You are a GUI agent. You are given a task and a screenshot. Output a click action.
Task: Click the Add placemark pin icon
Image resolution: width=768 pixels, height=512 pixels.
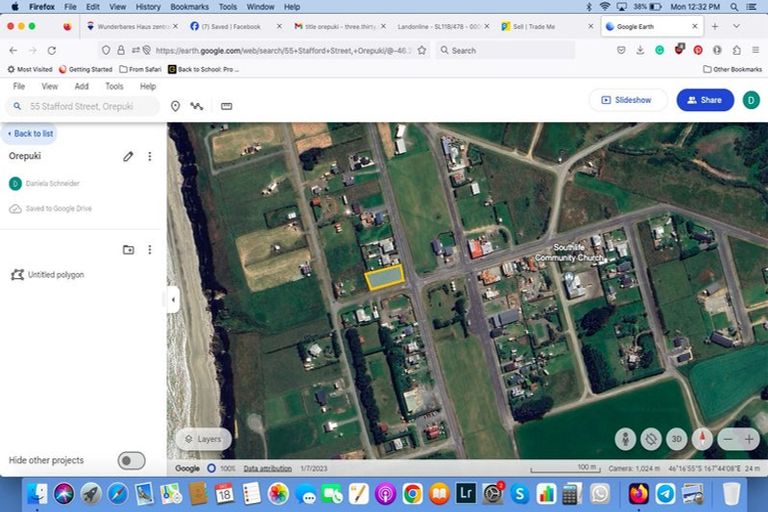pyautogui.click(x=175, y=106)
